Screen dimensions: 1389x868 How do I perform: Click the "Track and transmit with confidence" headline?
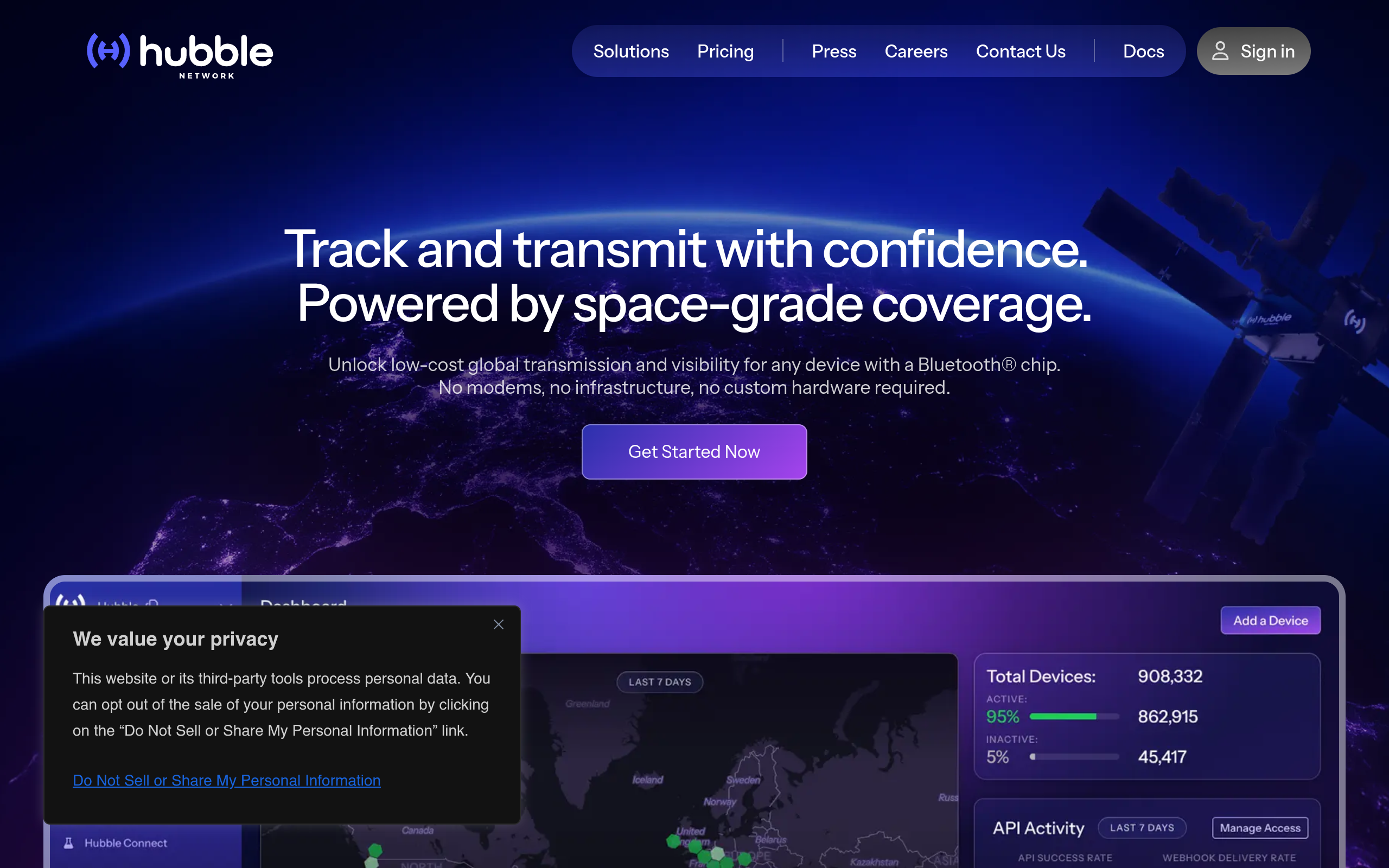686,249
